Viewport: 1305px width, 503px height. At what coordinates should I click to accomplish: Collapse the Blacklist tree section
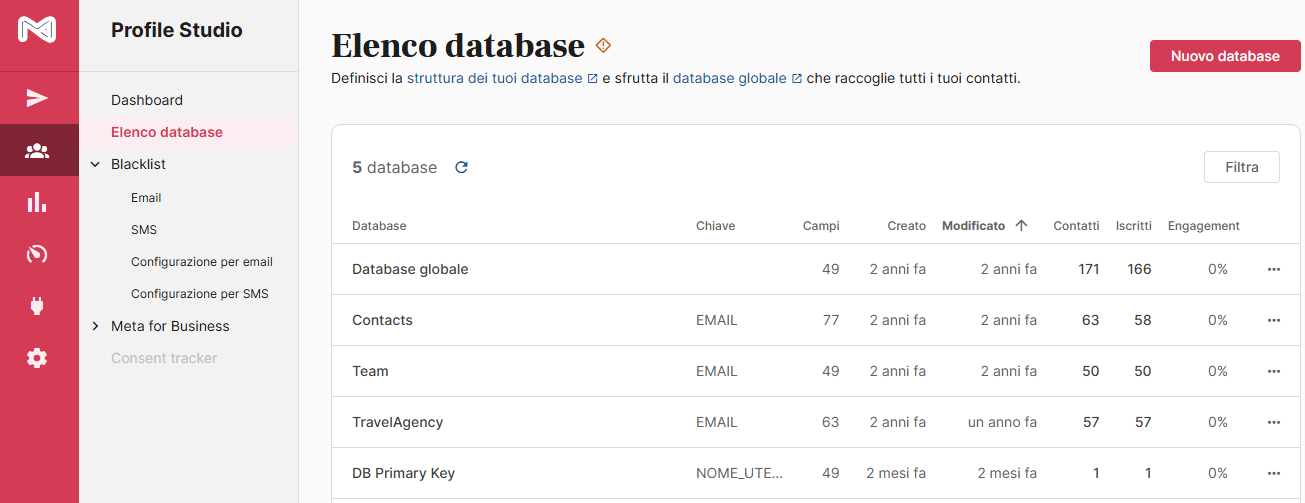pos(96,164)
